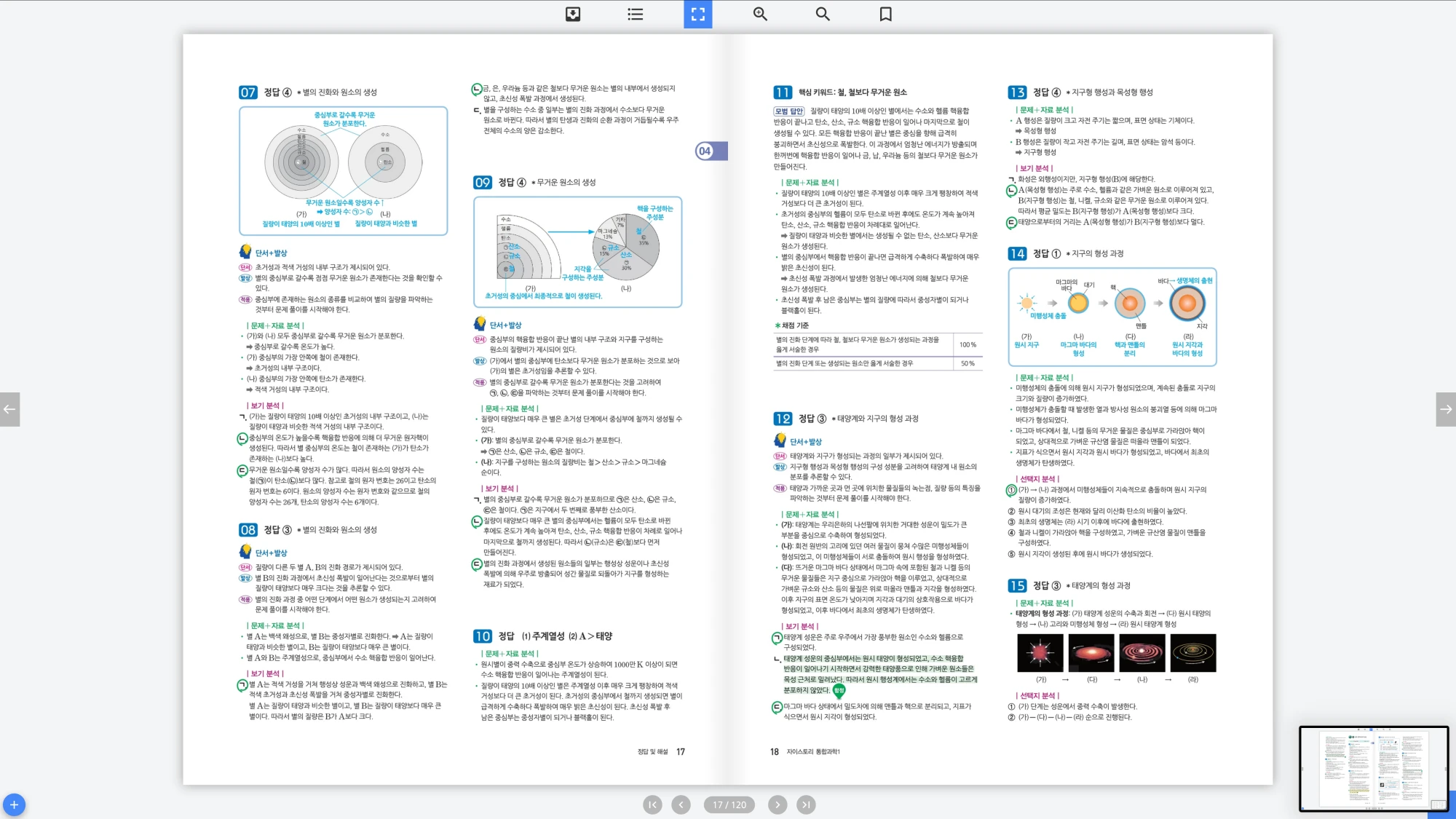This screenshot has width=1456, height=819.
Task: Jump to the last page button
Action: pyautogui.click(x=806, y=804)
